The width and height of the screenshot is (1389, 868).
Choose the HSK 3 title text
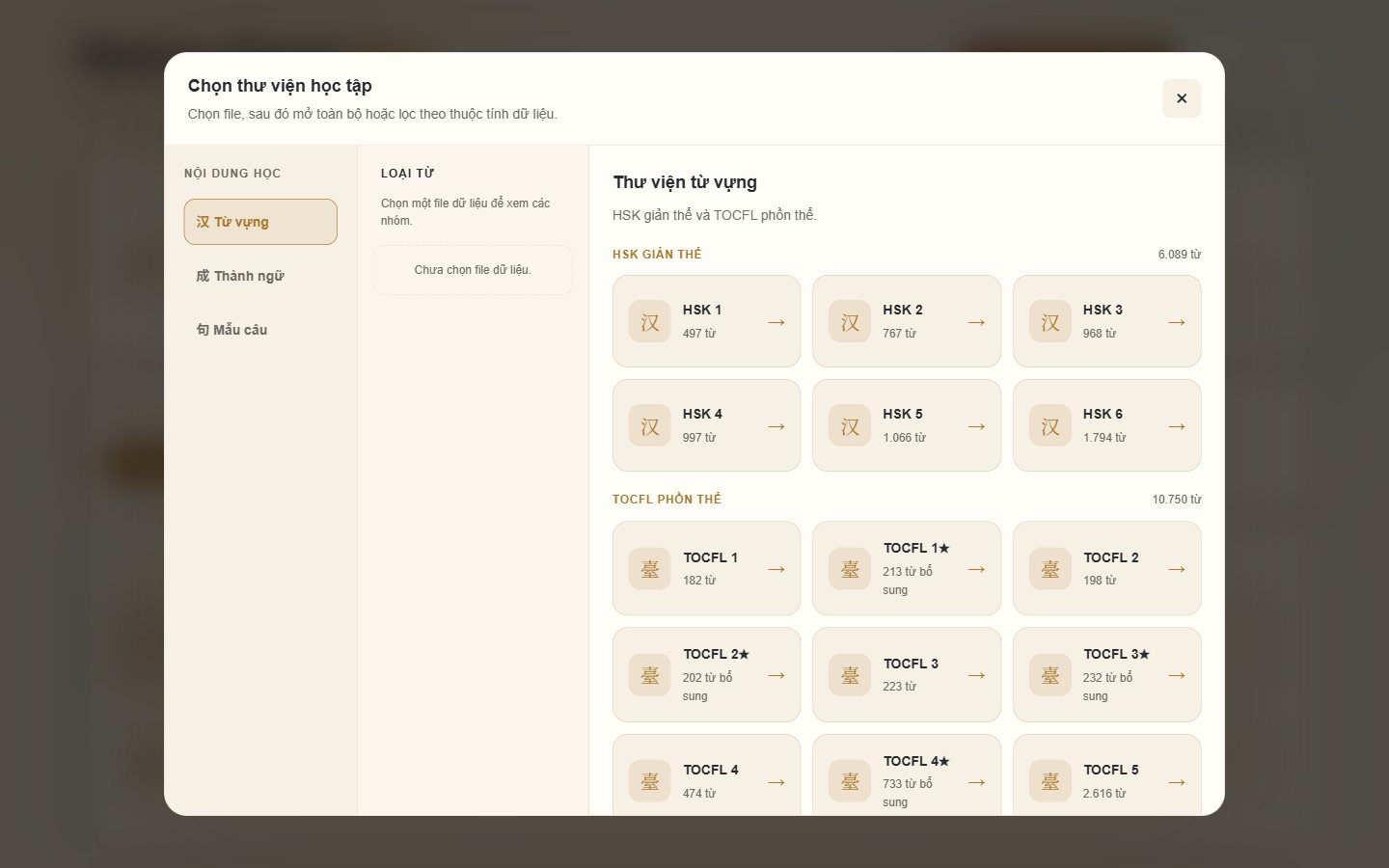1103,310
